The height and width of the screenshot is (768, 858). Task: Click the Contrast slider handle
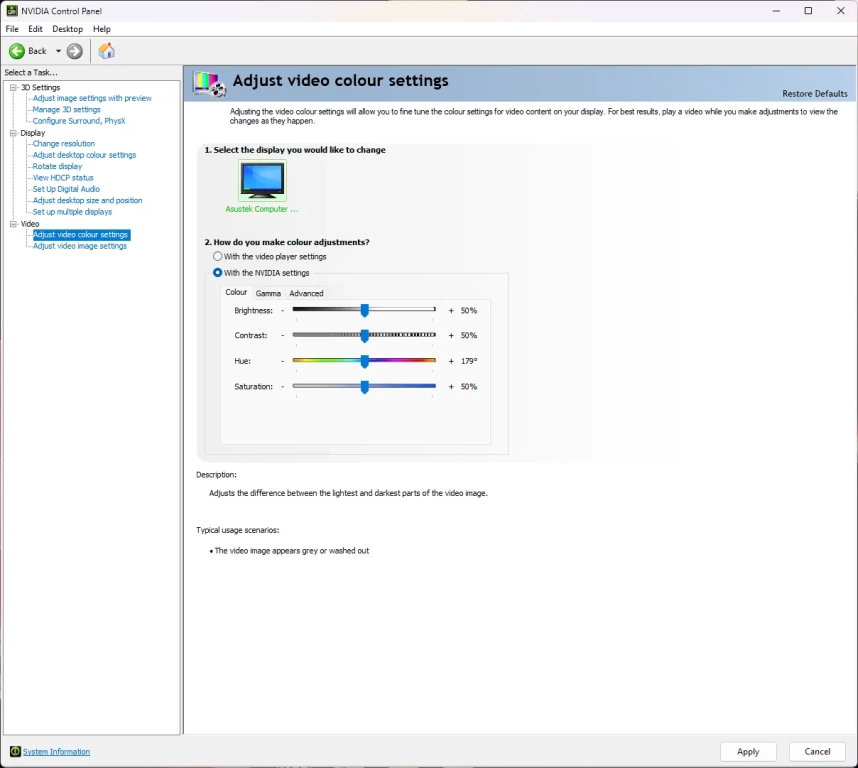pos(364,336)
